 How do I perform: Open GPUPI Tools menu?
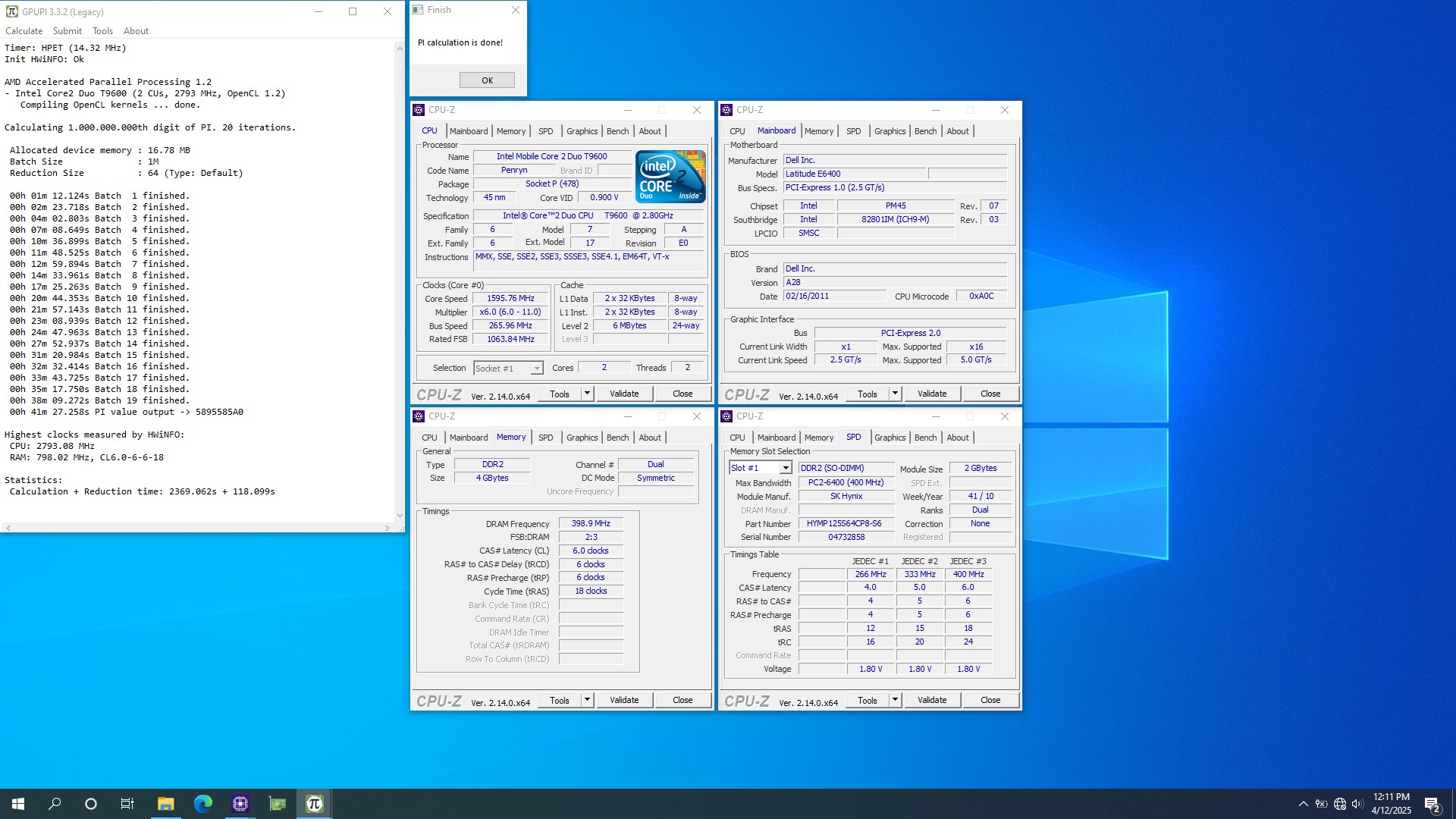[x=102, y=31]
